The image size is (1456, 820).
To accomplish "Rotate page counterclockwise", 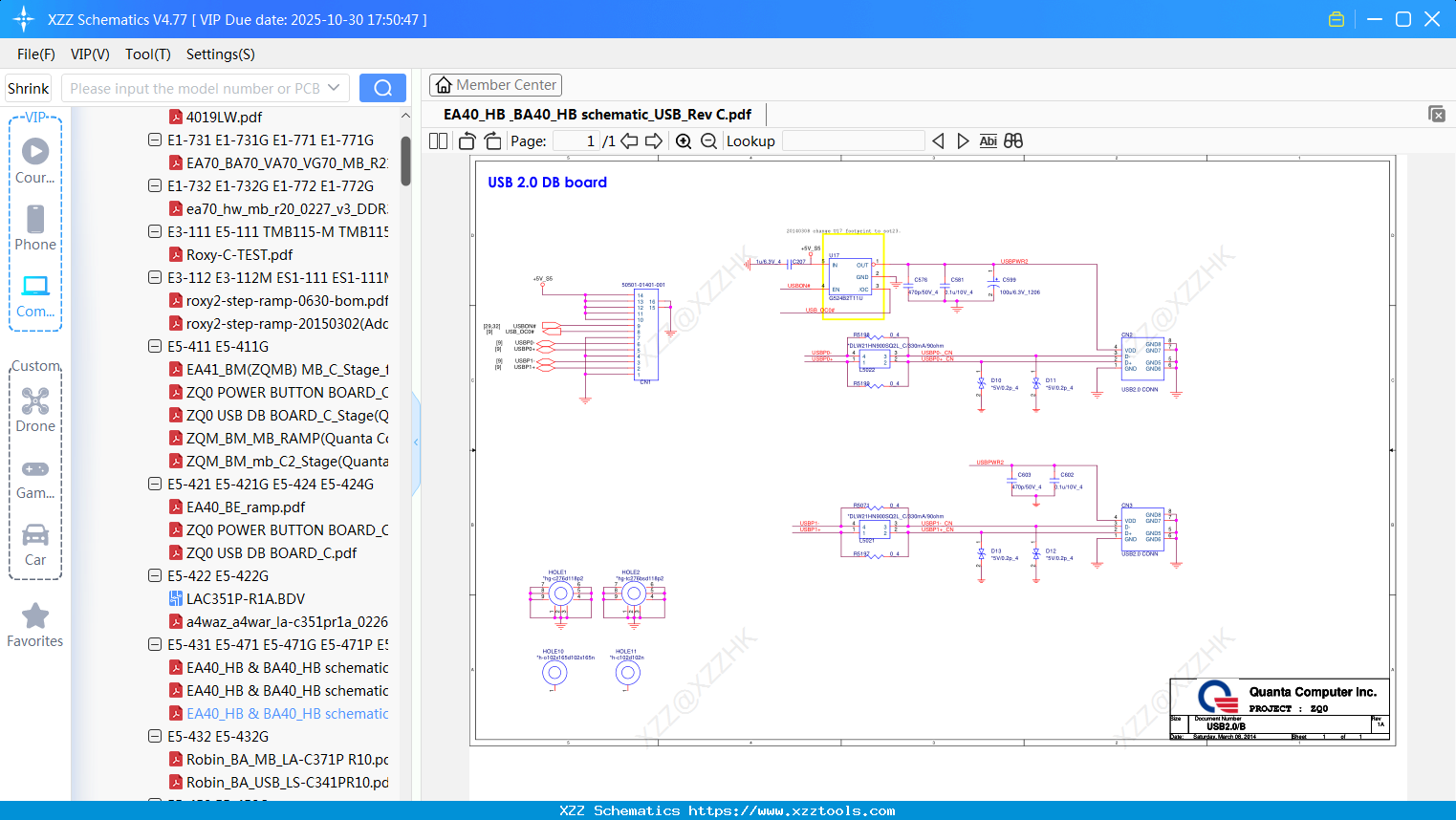I will [467, 141].
